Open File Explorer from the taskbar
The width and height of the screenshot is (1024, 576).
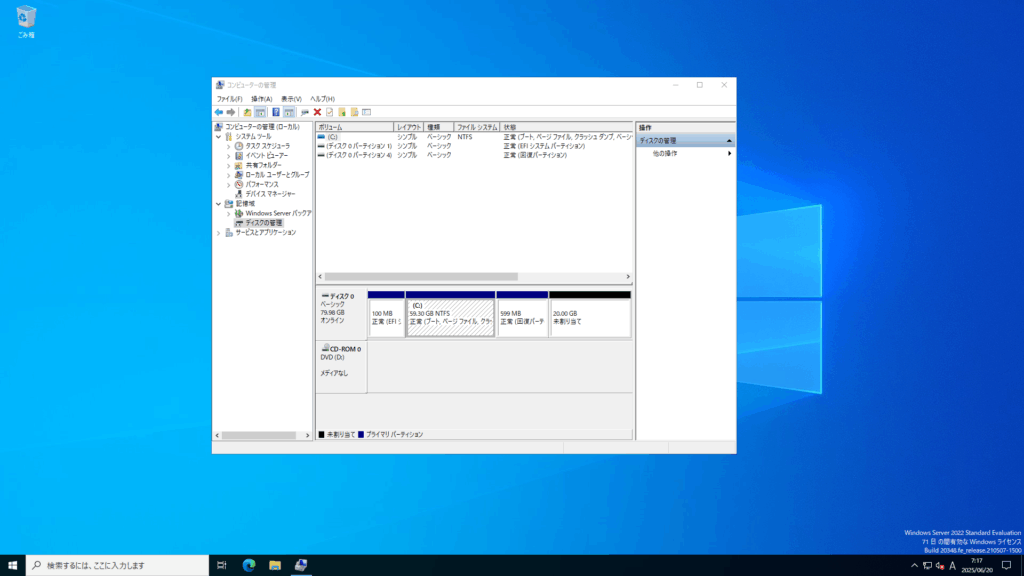click(x=274, y=566)
